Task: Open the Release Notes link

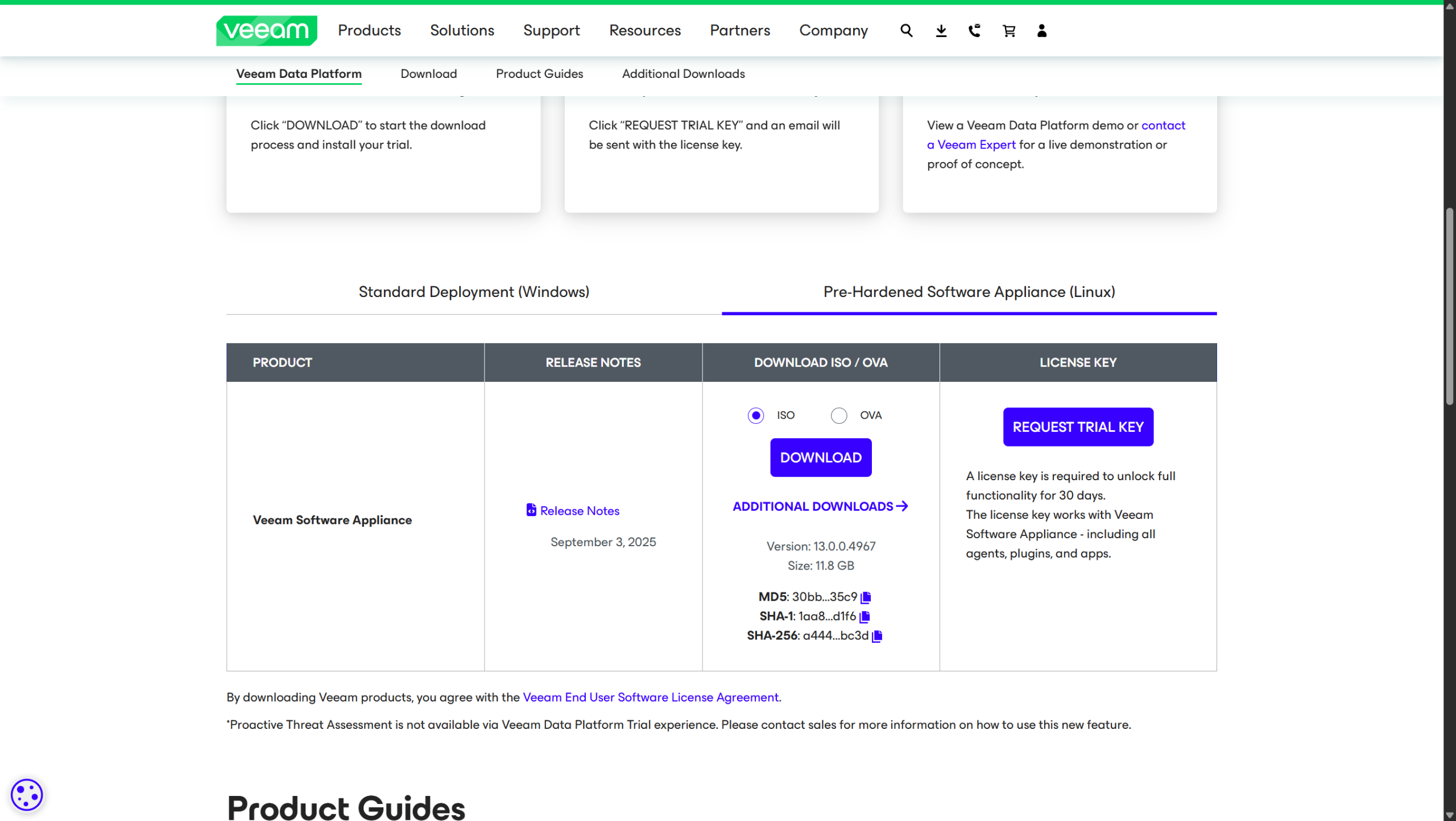Action: tap(579, 511)
